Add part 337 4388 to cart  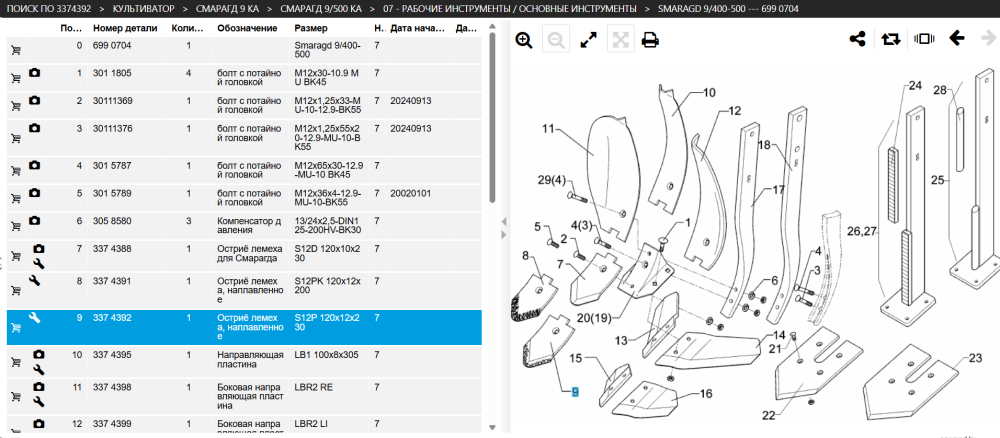16,257
